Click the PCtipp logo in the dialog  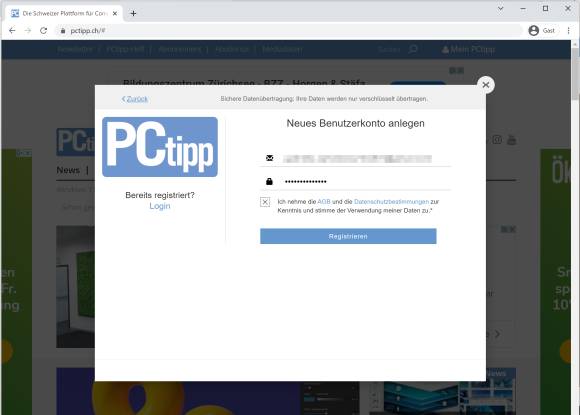[x=160, y=147]
